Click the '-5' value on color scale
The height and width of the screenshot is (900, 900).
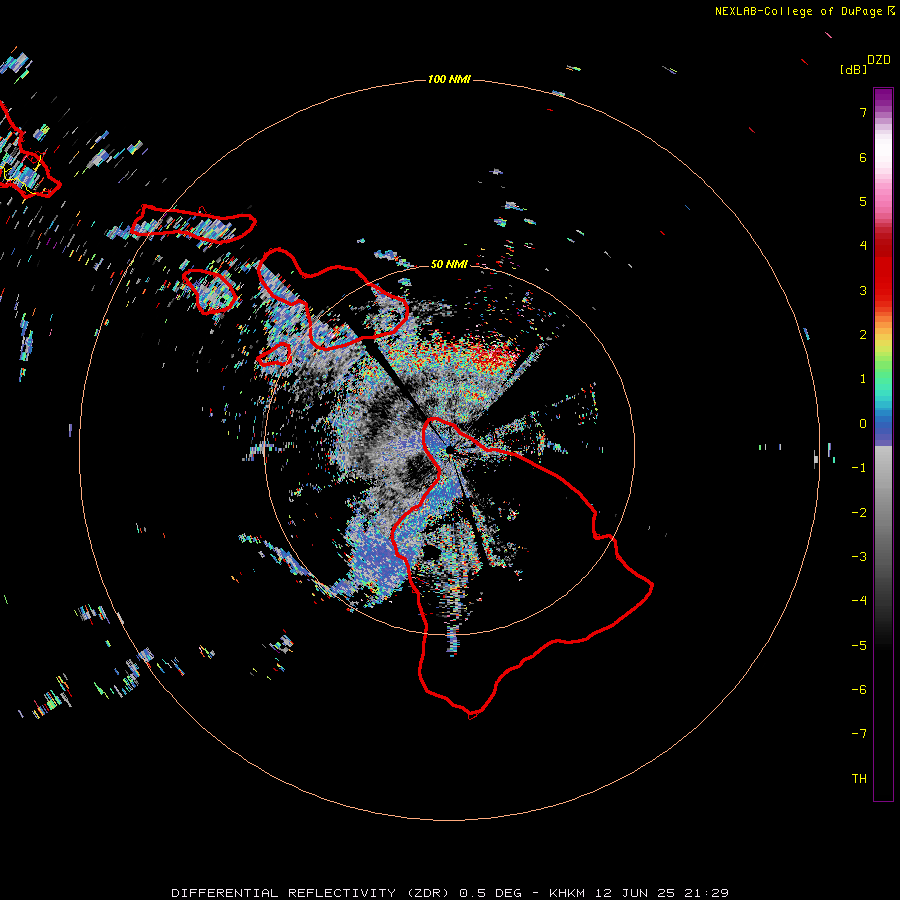859,646
